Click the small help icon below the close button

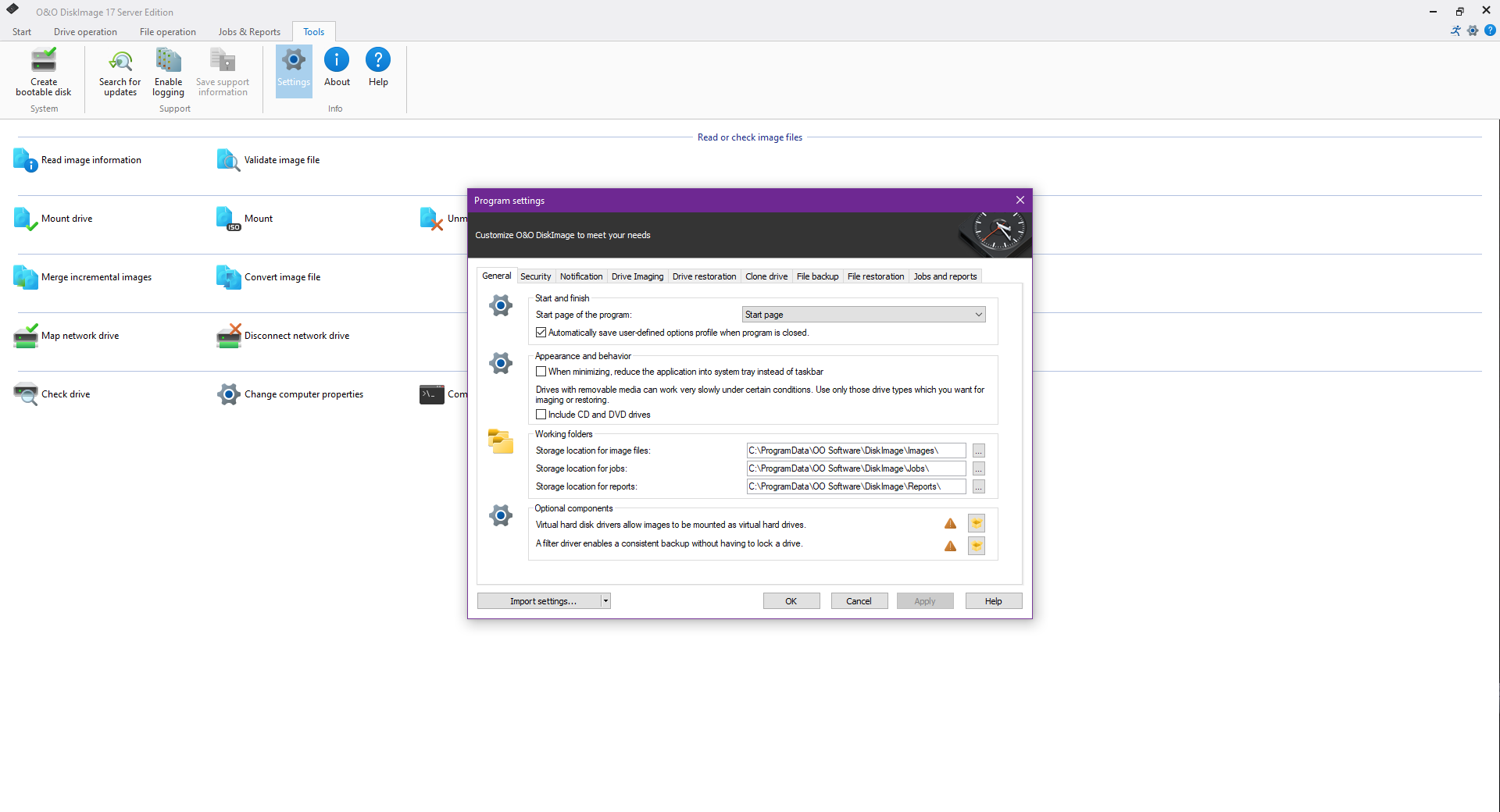point(1490,31)
